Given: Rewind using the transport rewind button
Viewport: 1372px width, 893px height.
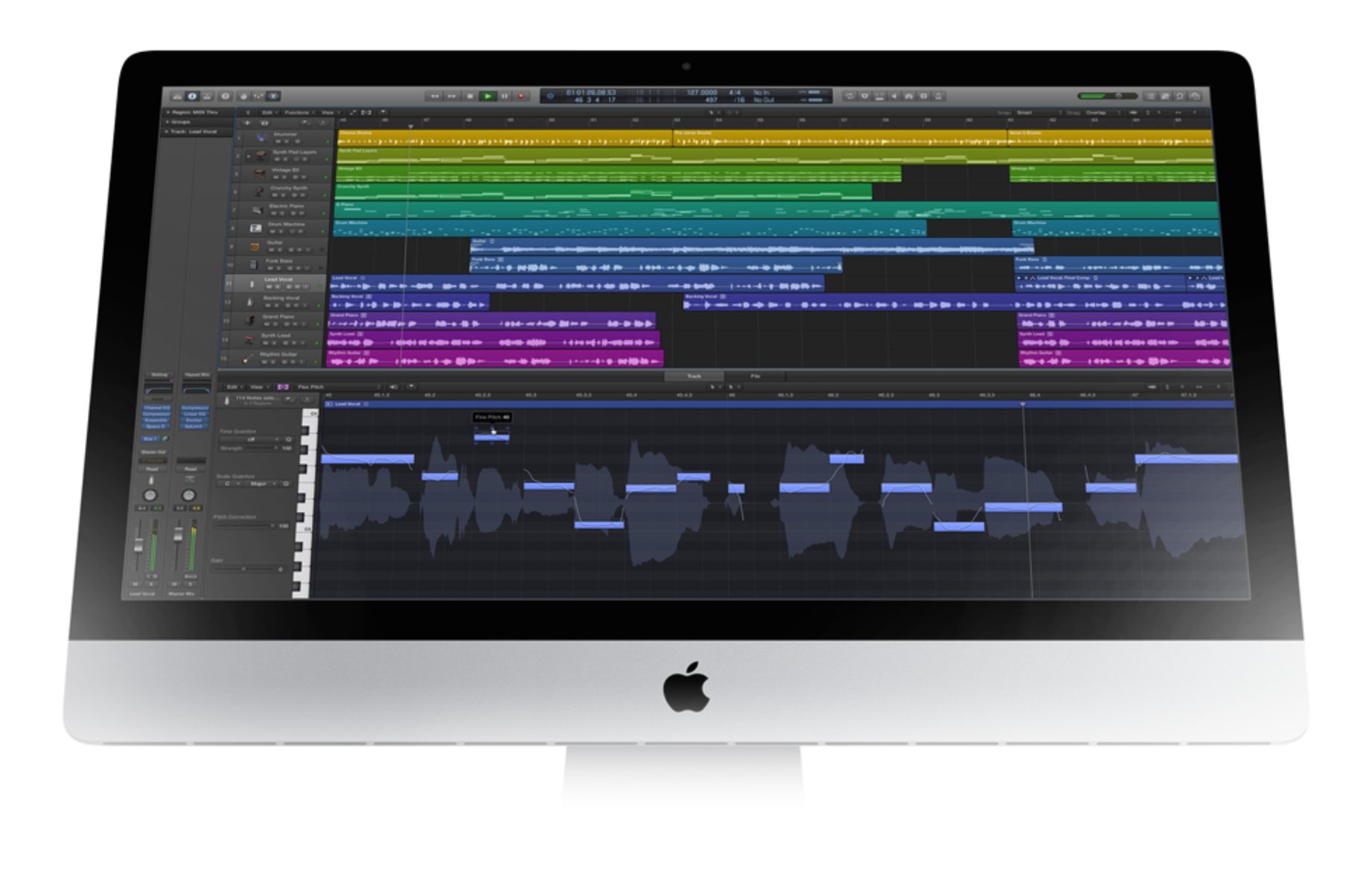Looking at the screenshot, I should point(434,96).
